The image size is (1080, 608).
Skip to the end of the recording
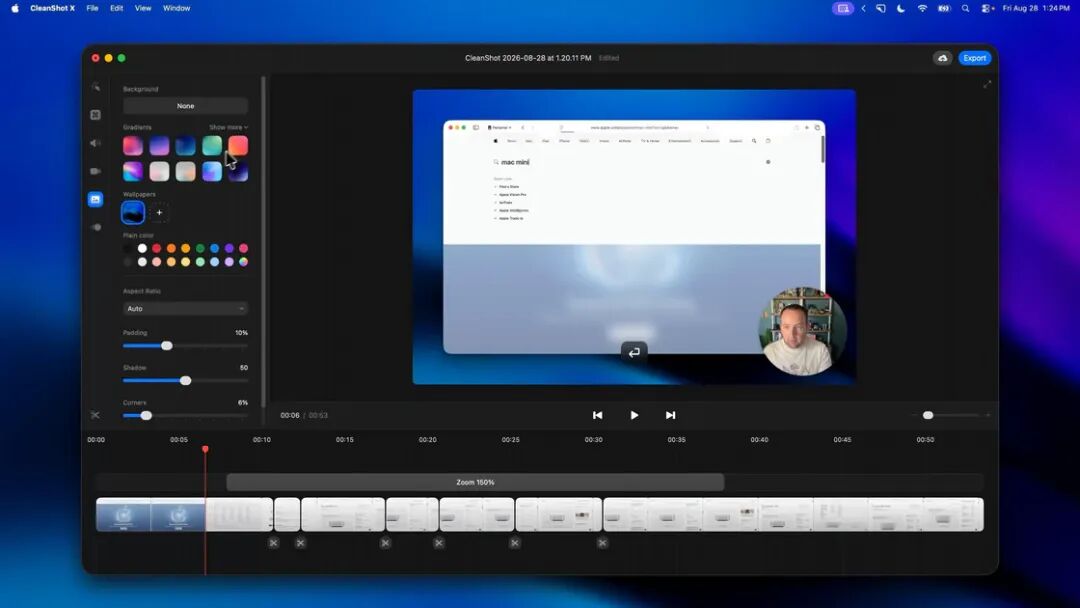pos(670,415)
